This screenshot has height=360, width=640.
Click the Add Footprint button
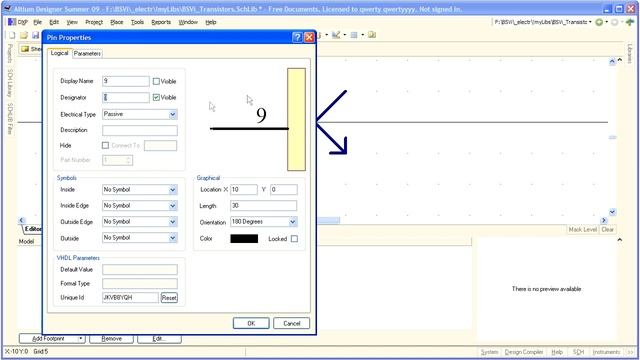tap(49, 339)
